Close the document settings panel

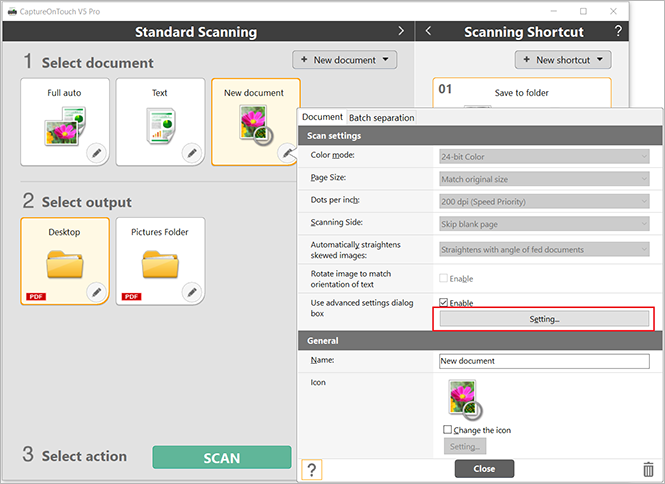point(484,469)
